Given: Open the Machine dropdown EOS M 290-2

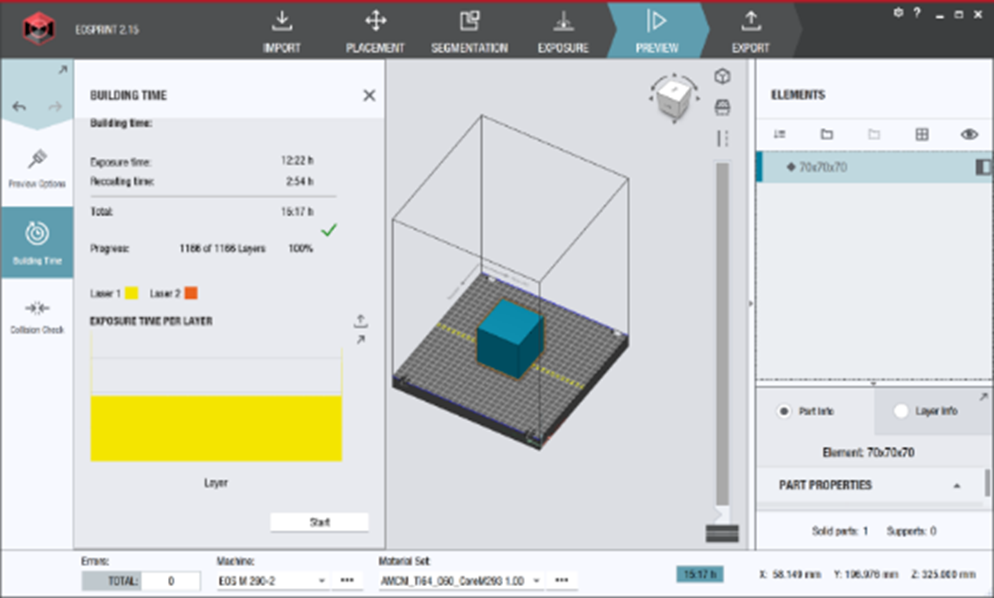Looking at the screenshot, I should point(272,580).
